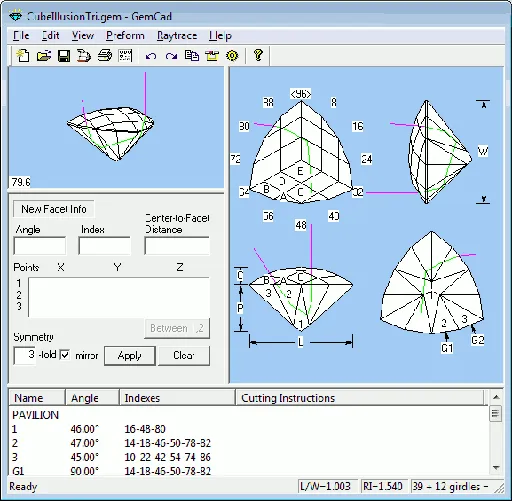Click the Ready status text
The height and width of the screenshot is (501, 512).
point(23,486)
